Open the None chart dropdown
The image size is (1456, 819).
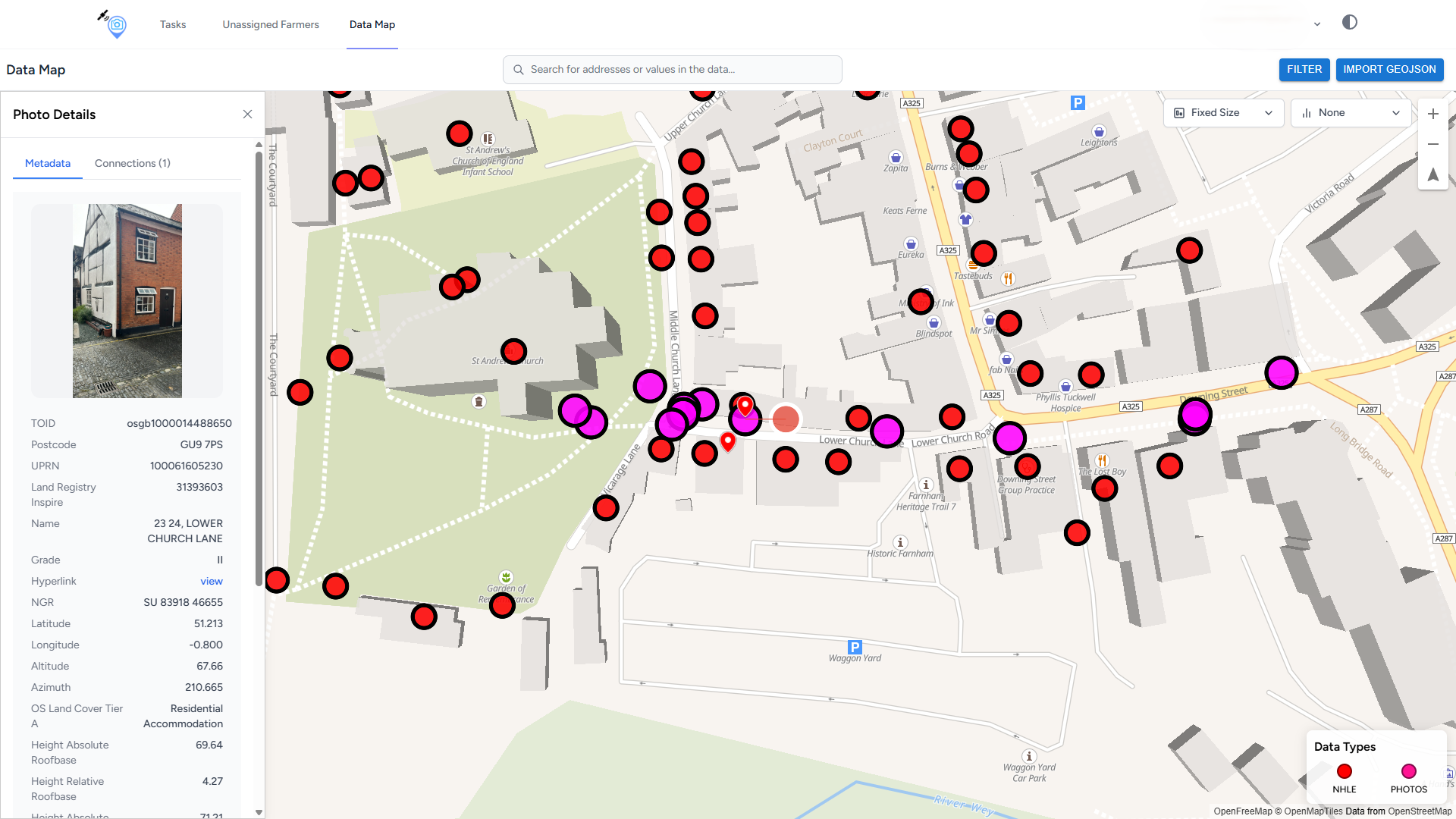pos(1350,113)
